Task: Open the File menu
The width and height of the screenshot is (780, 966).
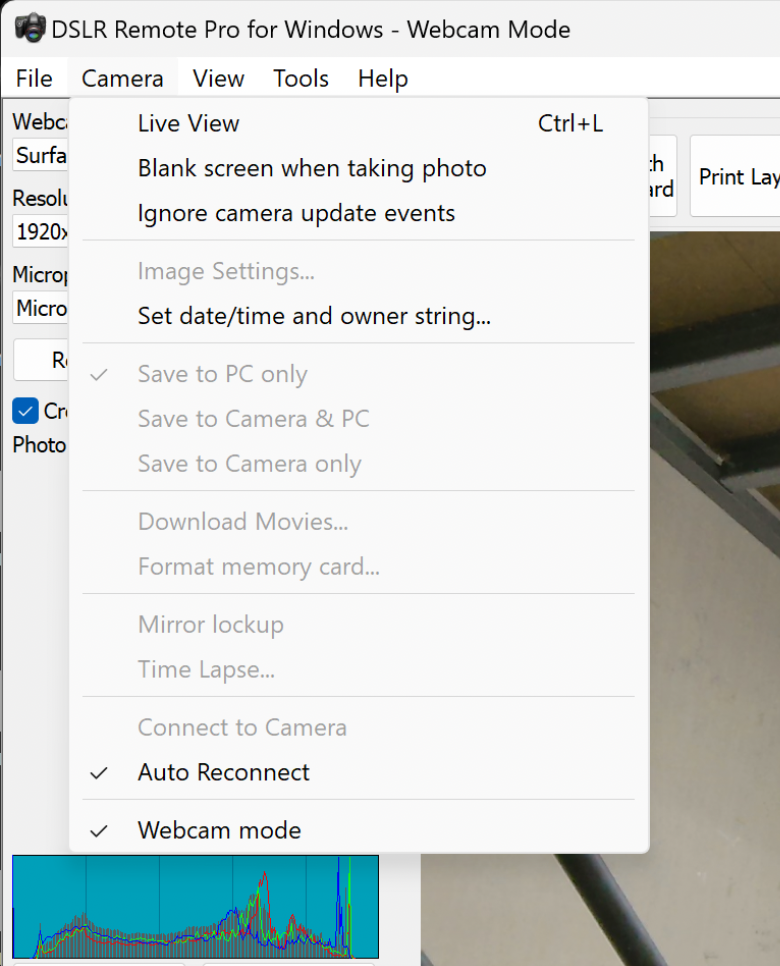Action: coord(34,78)
